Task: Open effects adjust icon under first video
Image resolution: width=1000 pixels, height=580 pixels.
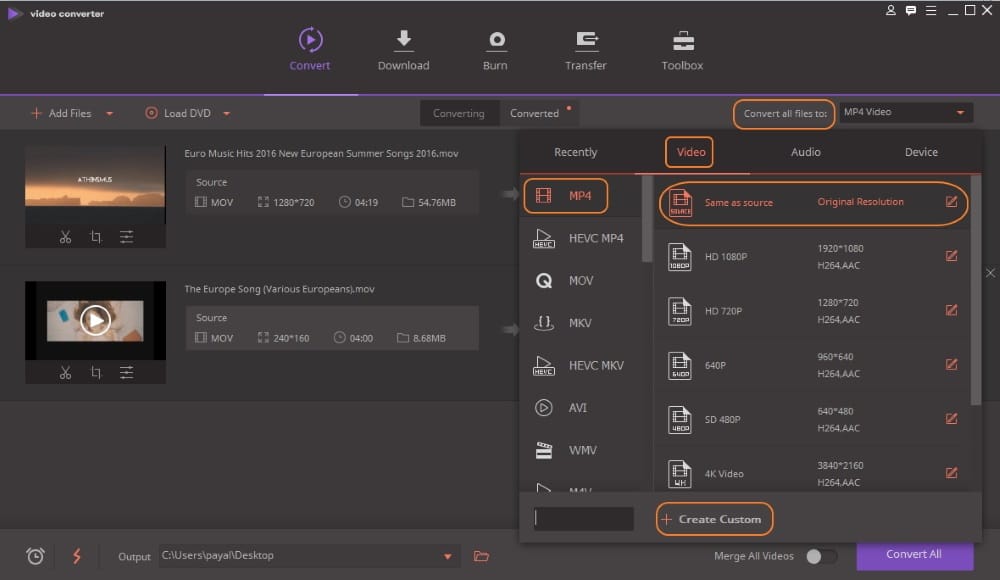Action: click(127, 237)
